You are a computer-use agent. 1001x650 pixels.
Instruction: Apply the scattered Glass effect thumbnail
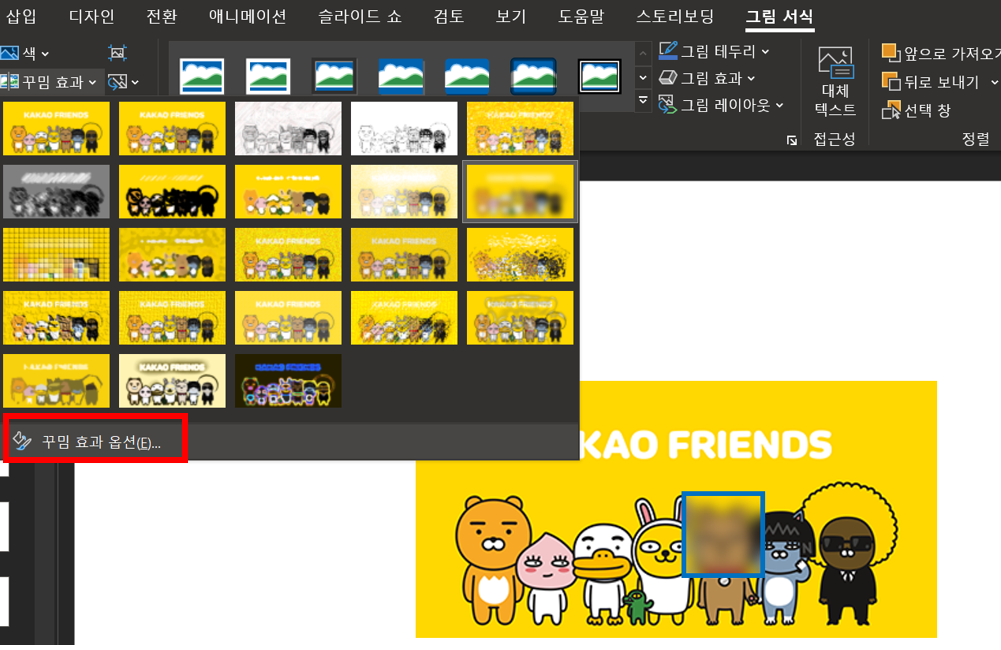coord(520,255)
